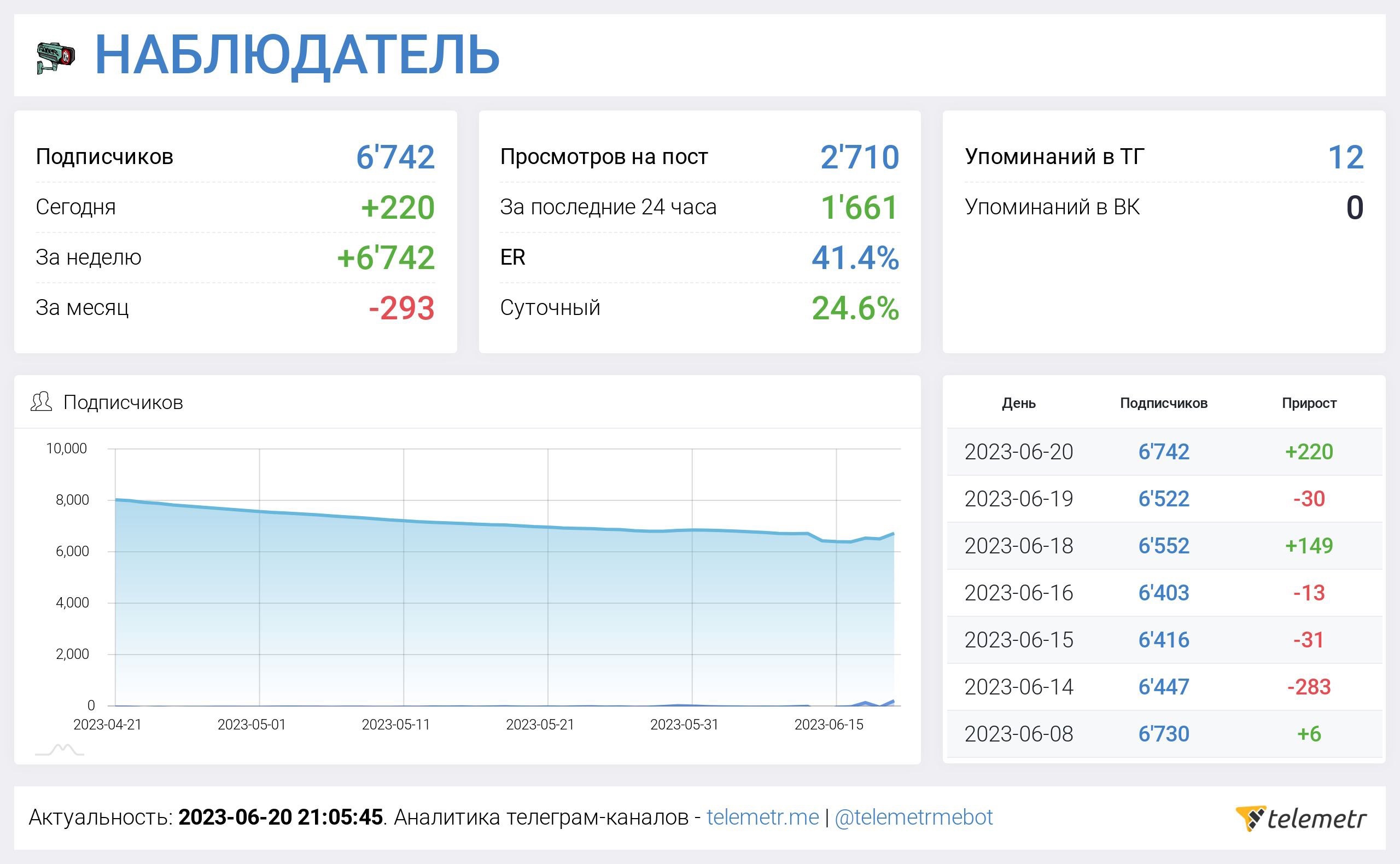Click the 2,000 y-axis label

tap(72, 654)
